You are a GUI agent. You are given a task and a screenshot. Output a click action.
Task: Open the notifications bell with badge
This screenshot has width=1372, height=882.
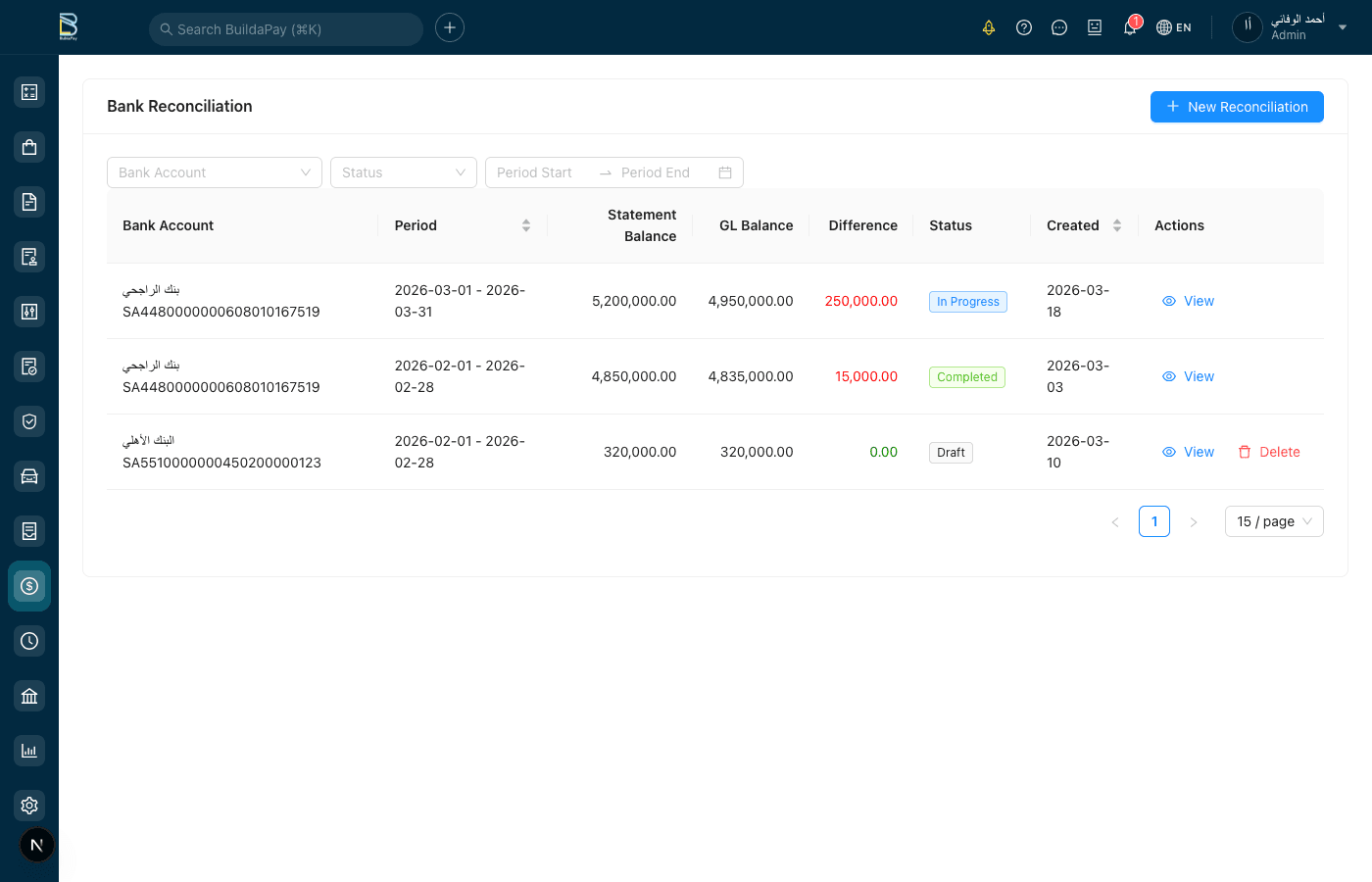coord(1130,27)
